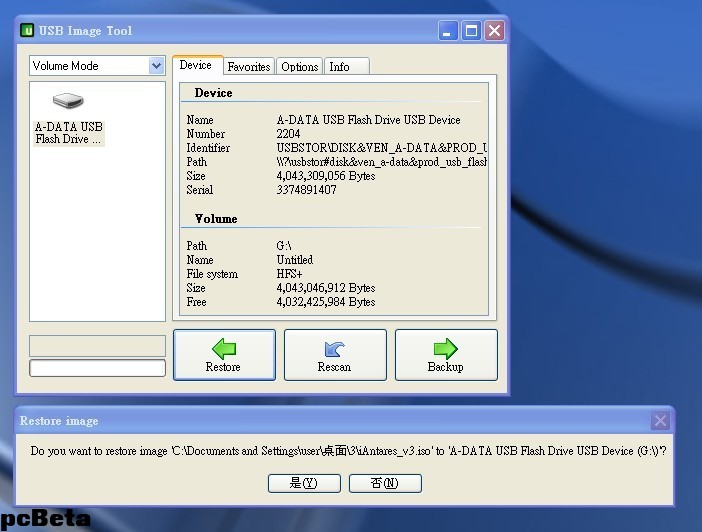Click the file system value HFS+
The width and height of the screenshot is (702, 532).
(x=289, y=274)
